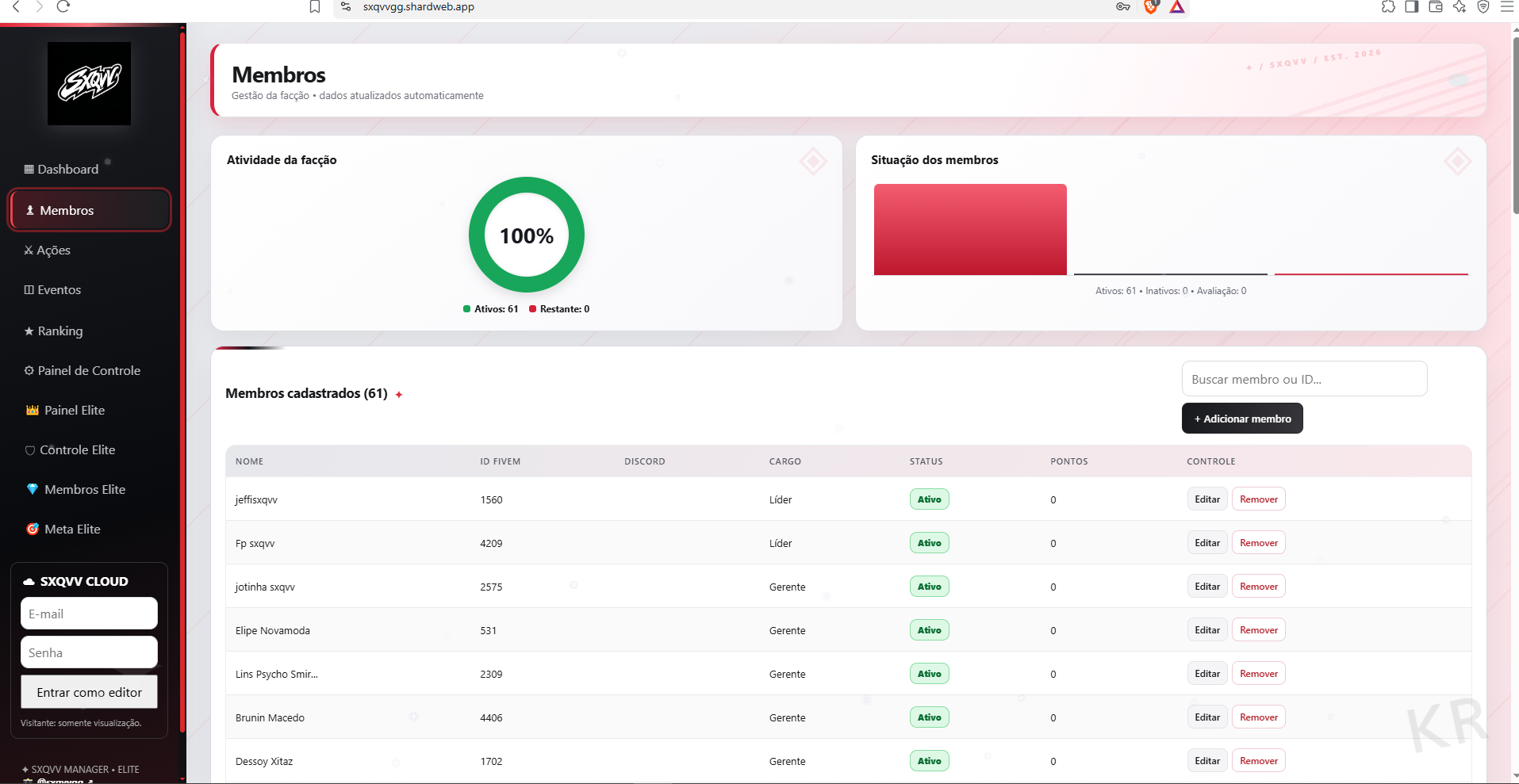Click the Senha password field
This screenshot has height=784, width=1519.
coord(89,652)
